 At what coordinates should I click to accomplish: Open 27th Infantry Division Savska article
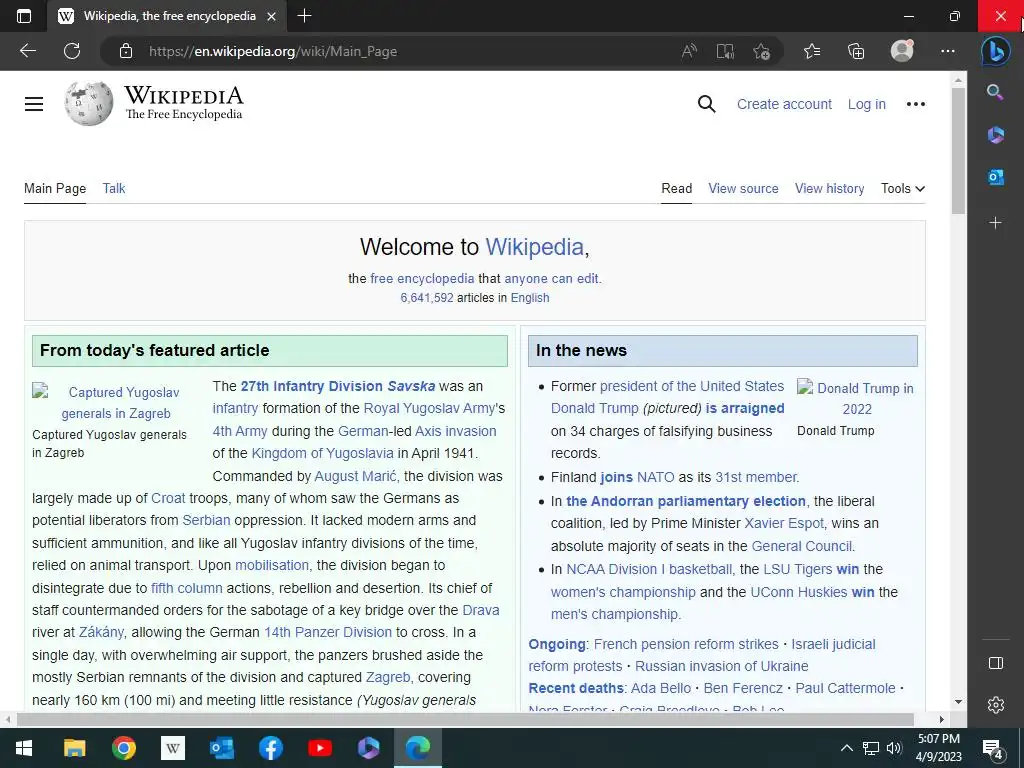(x=338, y=386)
